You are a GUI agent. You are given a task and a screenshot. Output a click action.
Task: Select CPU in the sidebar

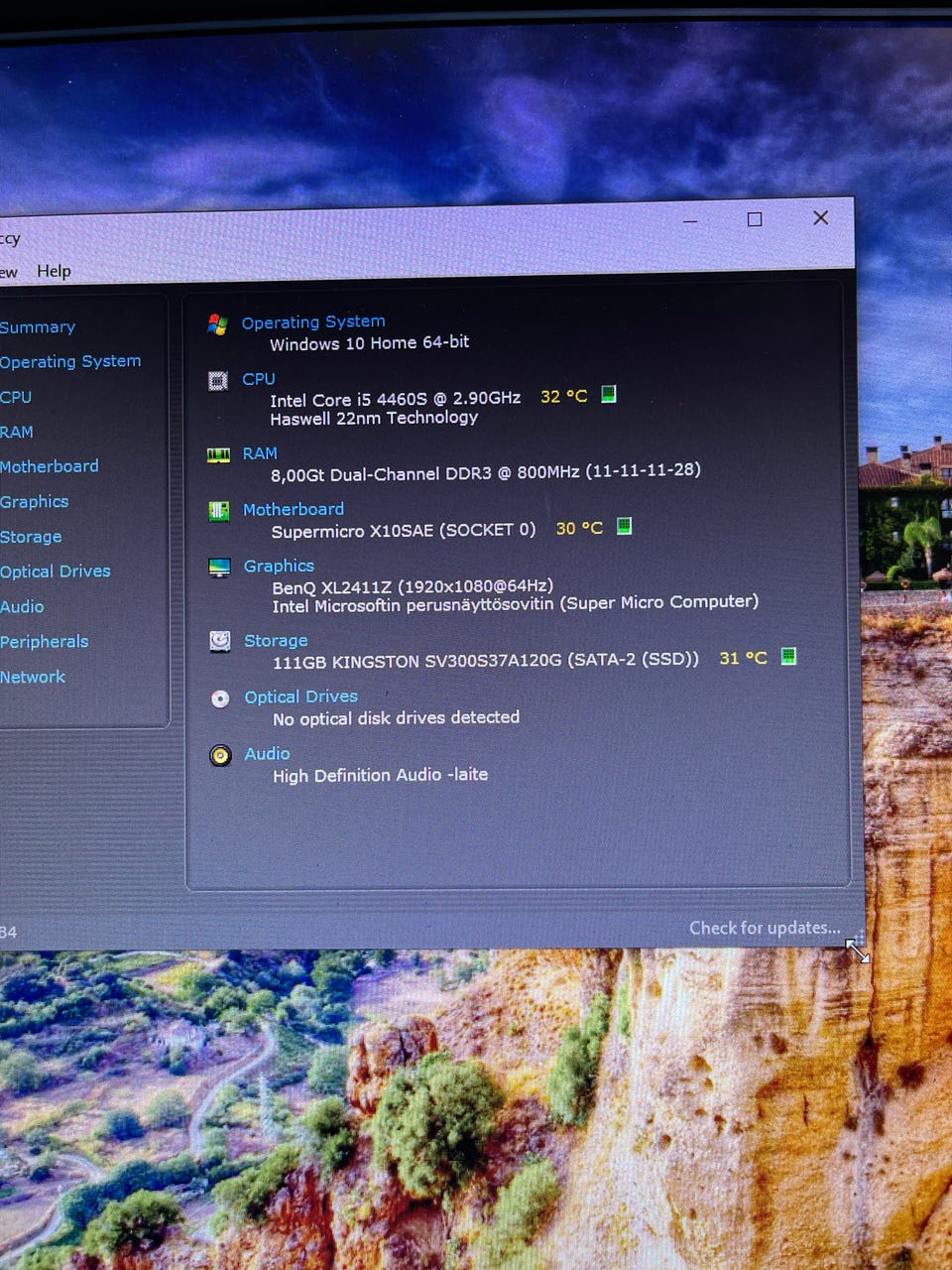pyautogui.click(x=16, y=397)
